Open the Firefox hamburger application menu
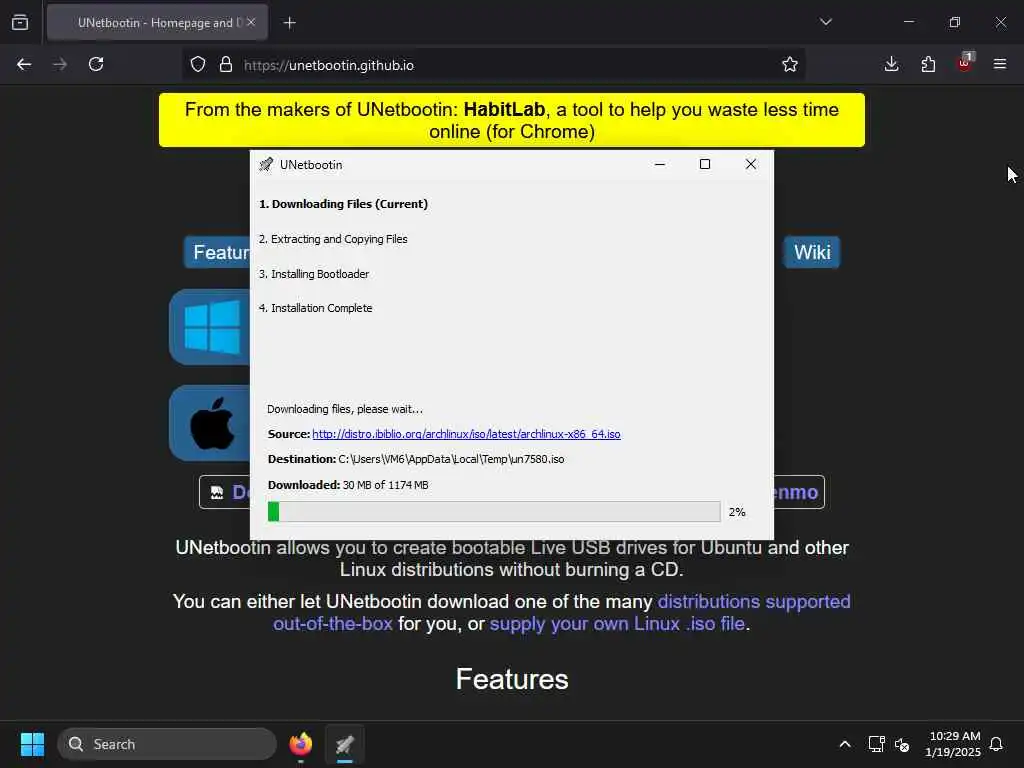This screenshot has width=1024, height=768. pos(1000,64)
